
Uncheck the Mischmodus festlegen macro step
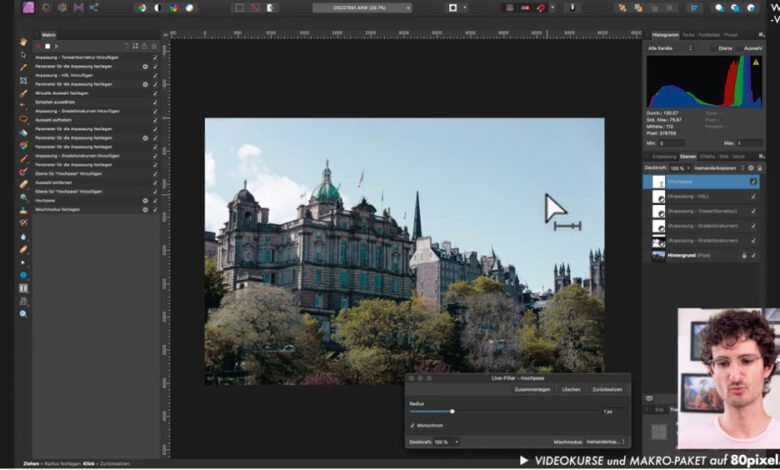click(x=155, y=210)
